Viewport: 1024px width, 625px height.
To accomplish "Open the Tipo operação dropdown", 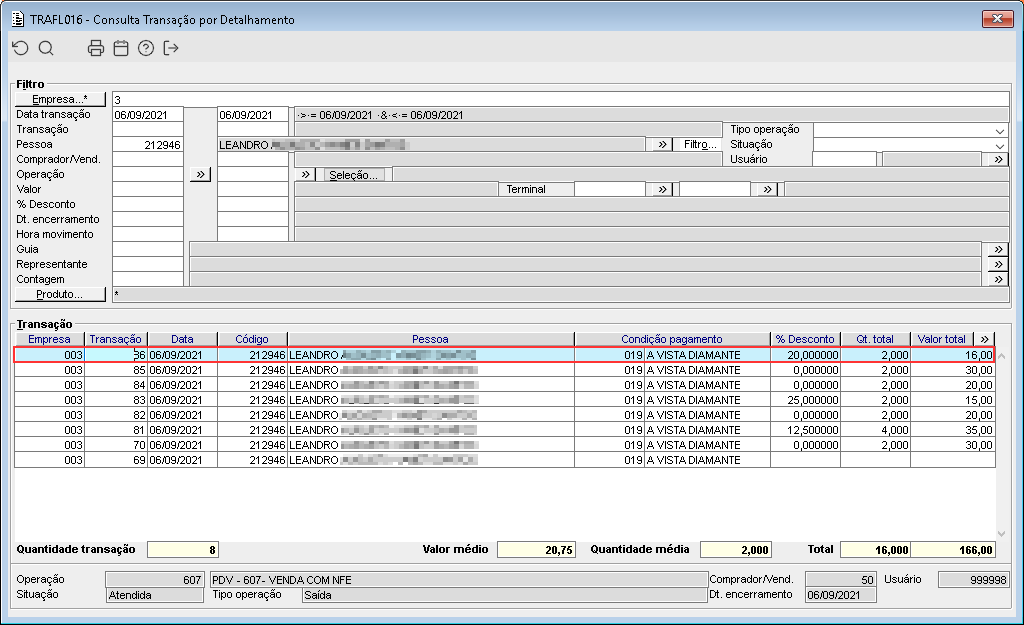I will tap(999, 131).
